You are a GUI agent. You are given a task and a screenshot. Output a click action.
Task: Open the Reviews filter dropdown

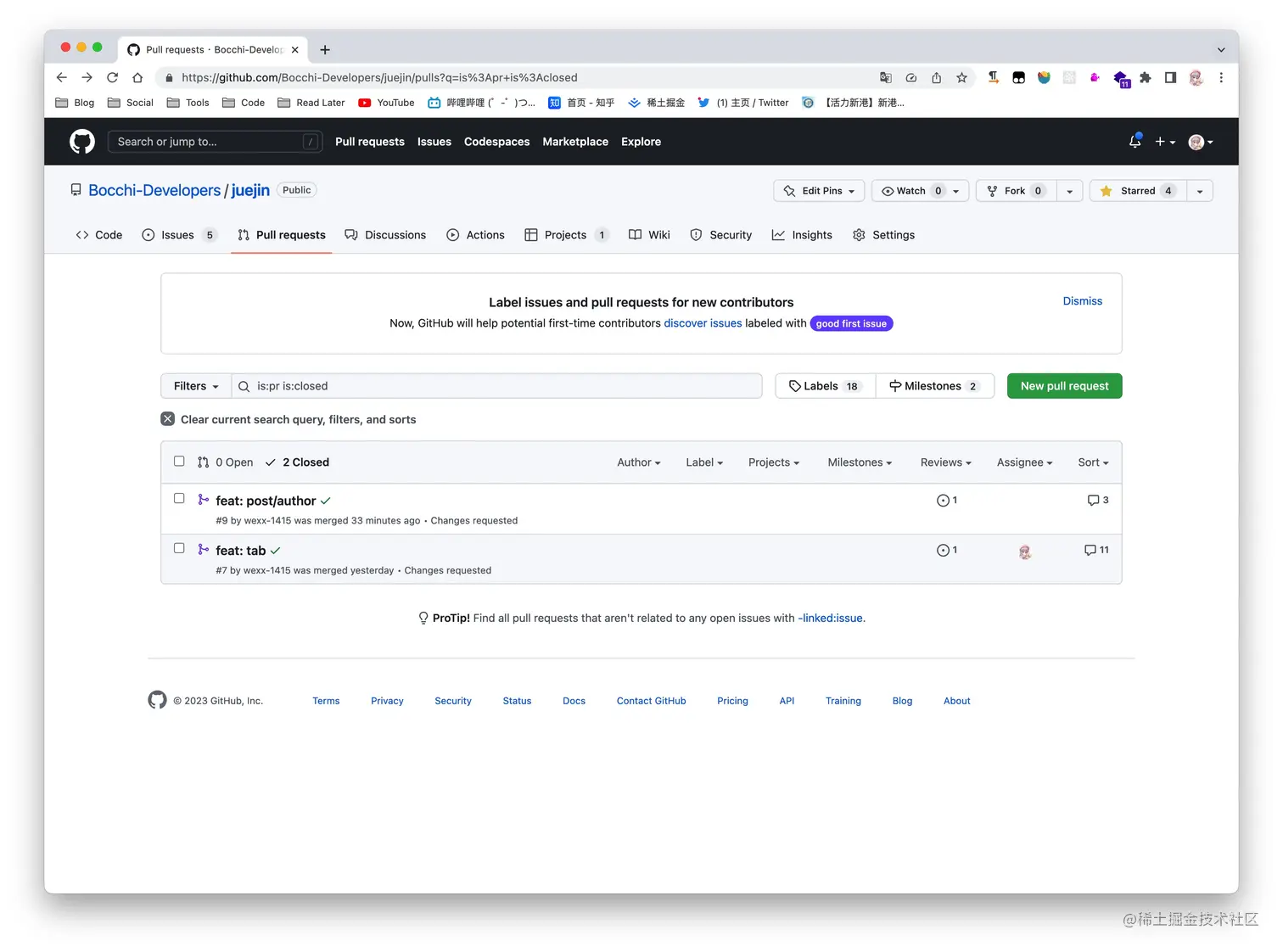click(945, 462)
